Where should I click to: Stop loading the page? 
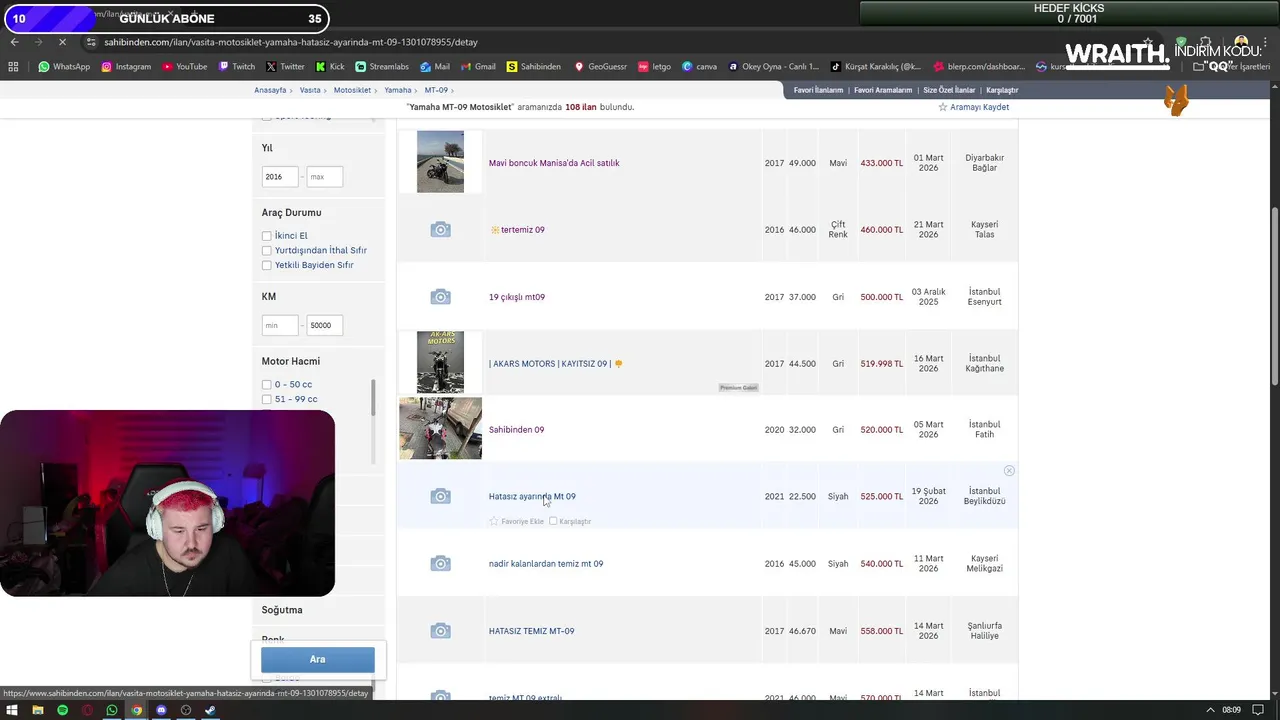click(62, 42)
